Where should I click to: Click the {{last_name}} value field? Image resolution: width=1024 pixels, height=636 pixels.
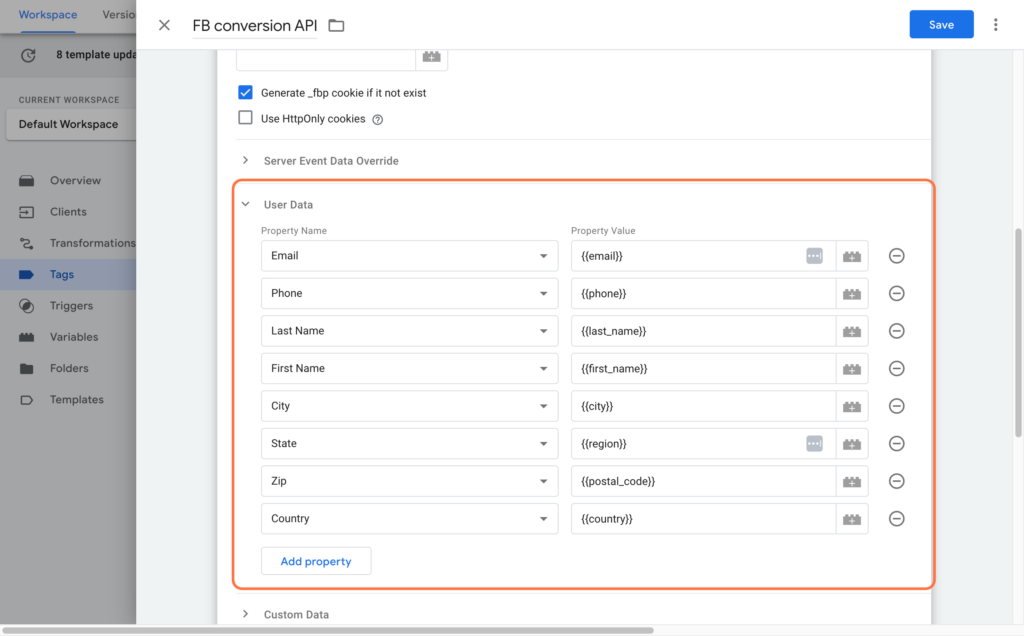(x=703, y=331)
